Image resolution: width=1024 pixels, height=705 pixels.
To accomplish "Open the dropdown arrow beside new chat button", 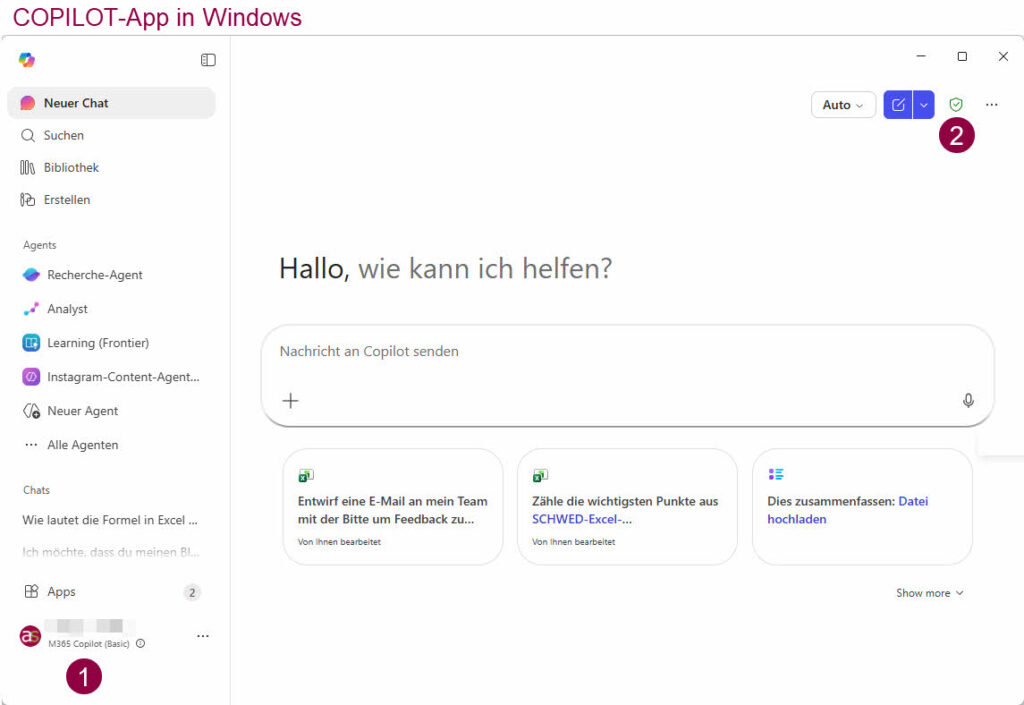I will coord(924,105).
